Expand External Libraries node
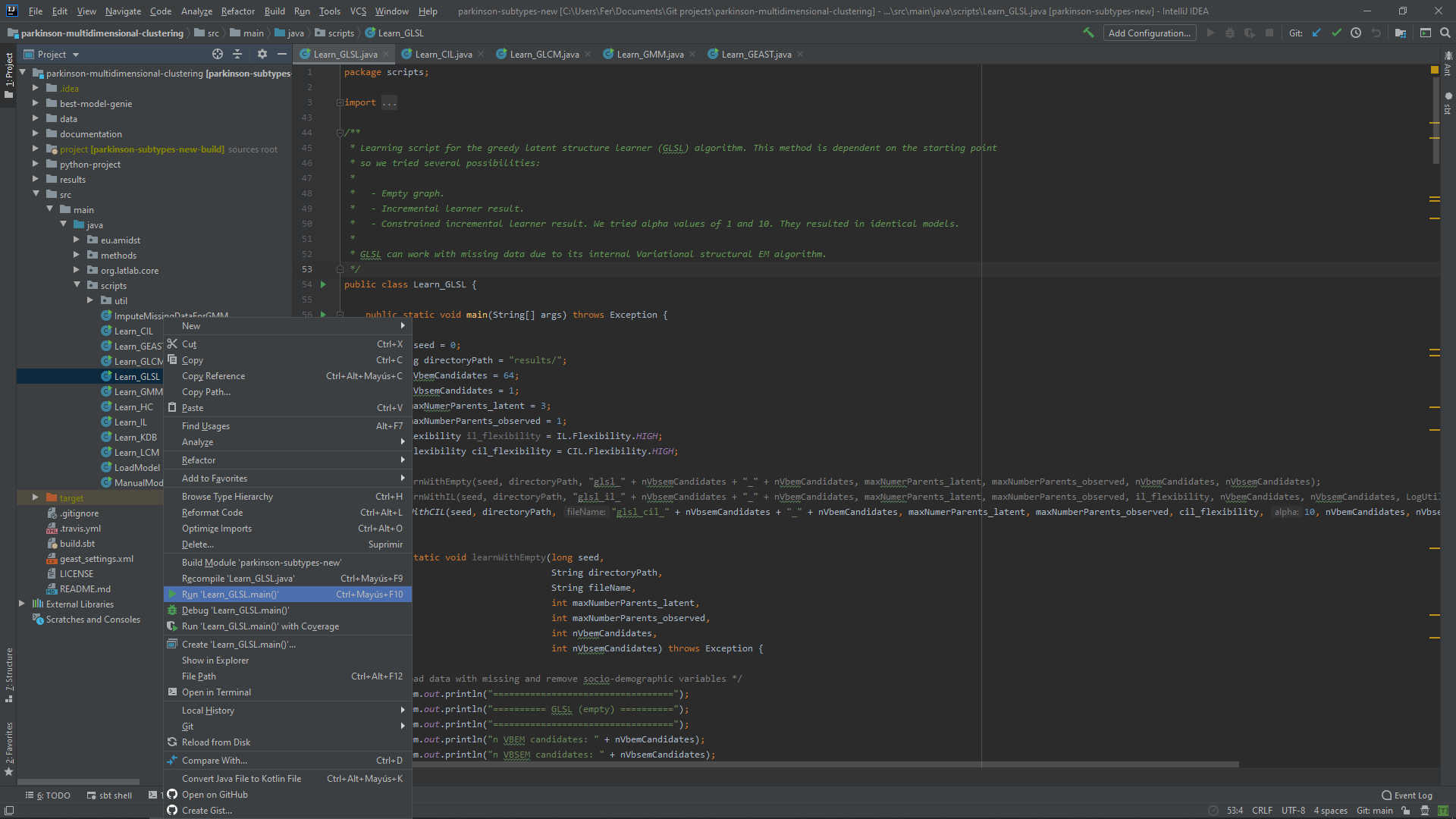Image resolution: width=1456 pixels, height=819 pixels. tap(21, 604)
